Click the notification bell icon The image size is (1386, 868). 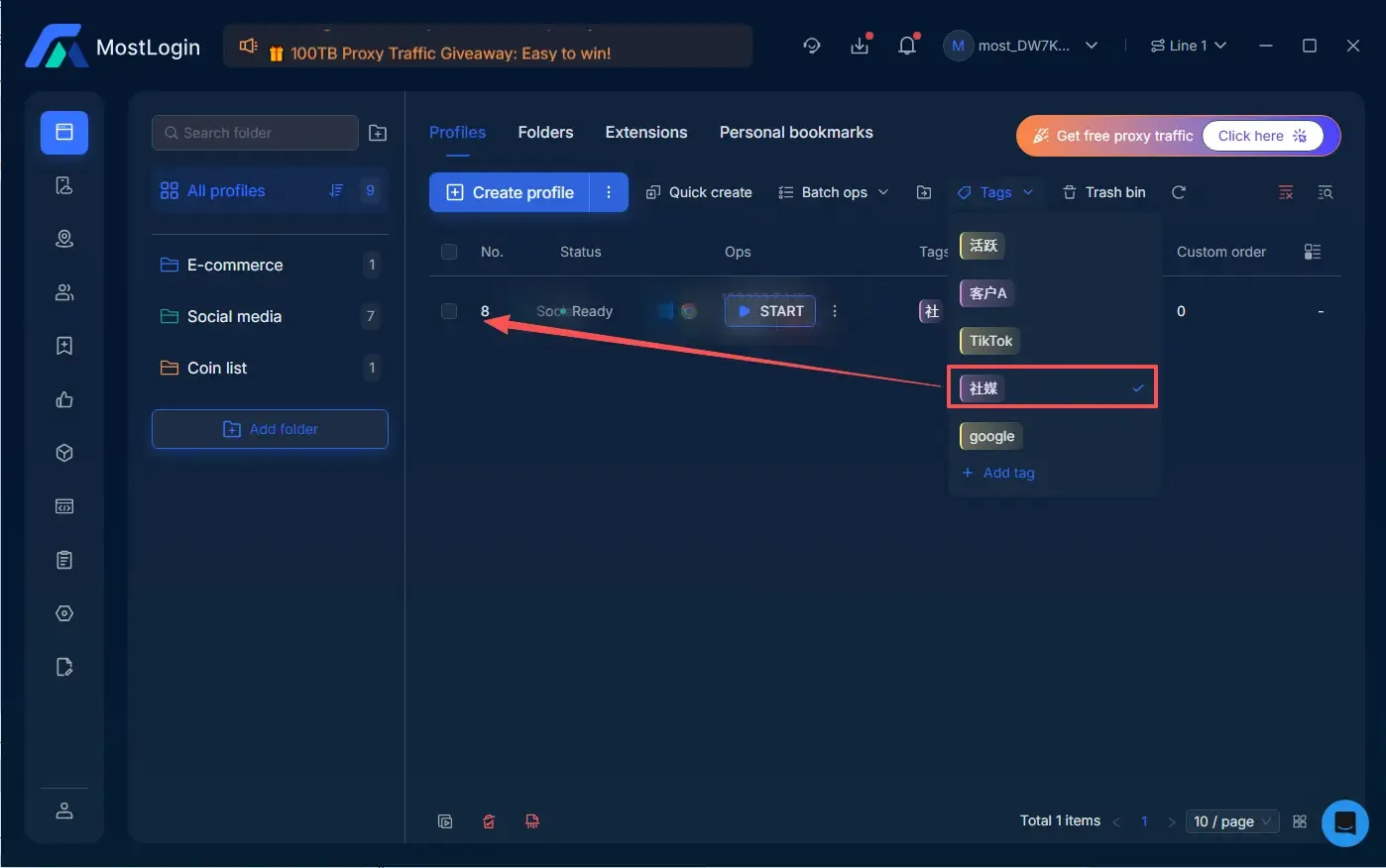(906, 46)
